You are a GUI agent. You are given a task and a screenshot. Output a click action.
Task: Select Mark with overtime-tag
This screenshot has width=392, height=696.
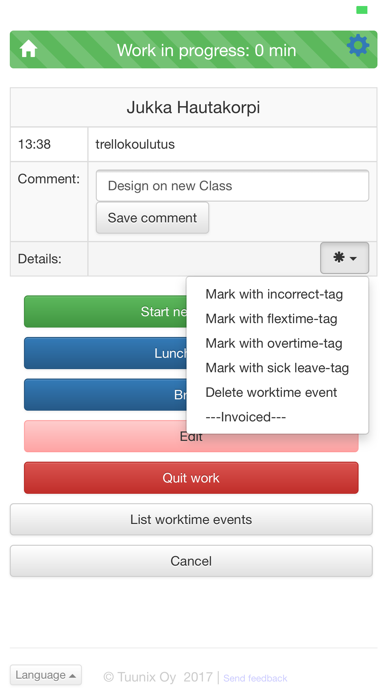[x=273, y=343]
